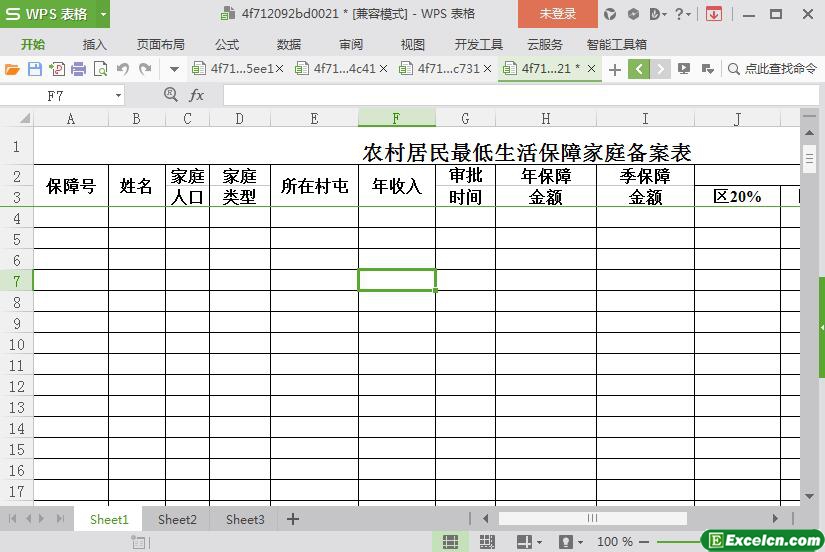Jump to last sheet navigation arrow
The height and width of the screenshot is (552, 825).
coord(61,519)
